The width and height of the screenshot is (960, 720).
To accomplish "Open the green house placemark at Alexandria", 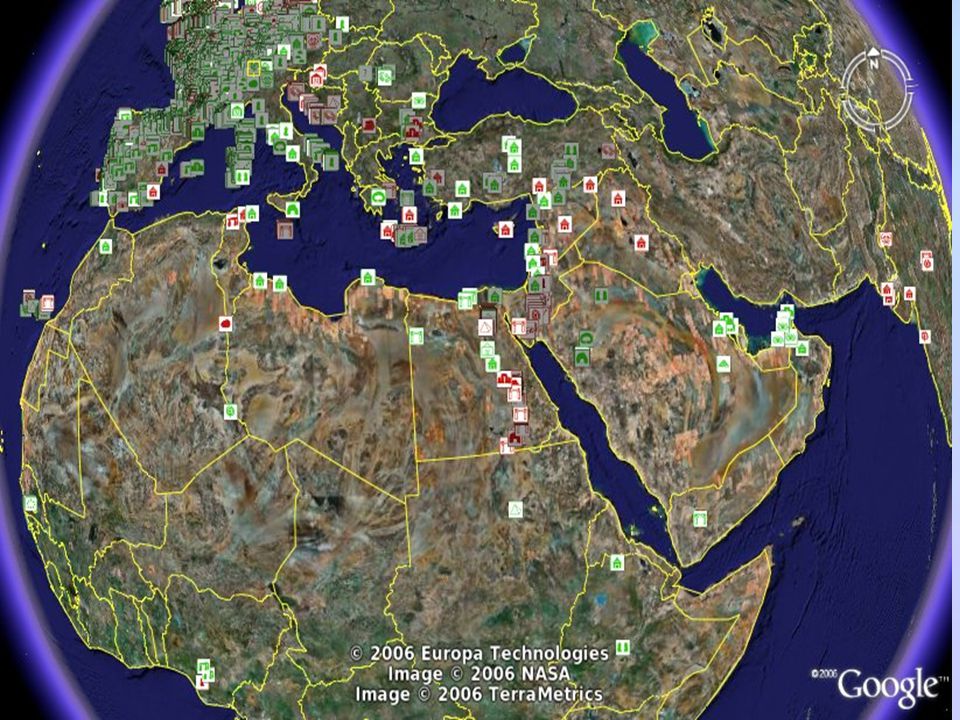I will [x=495, y=297].
